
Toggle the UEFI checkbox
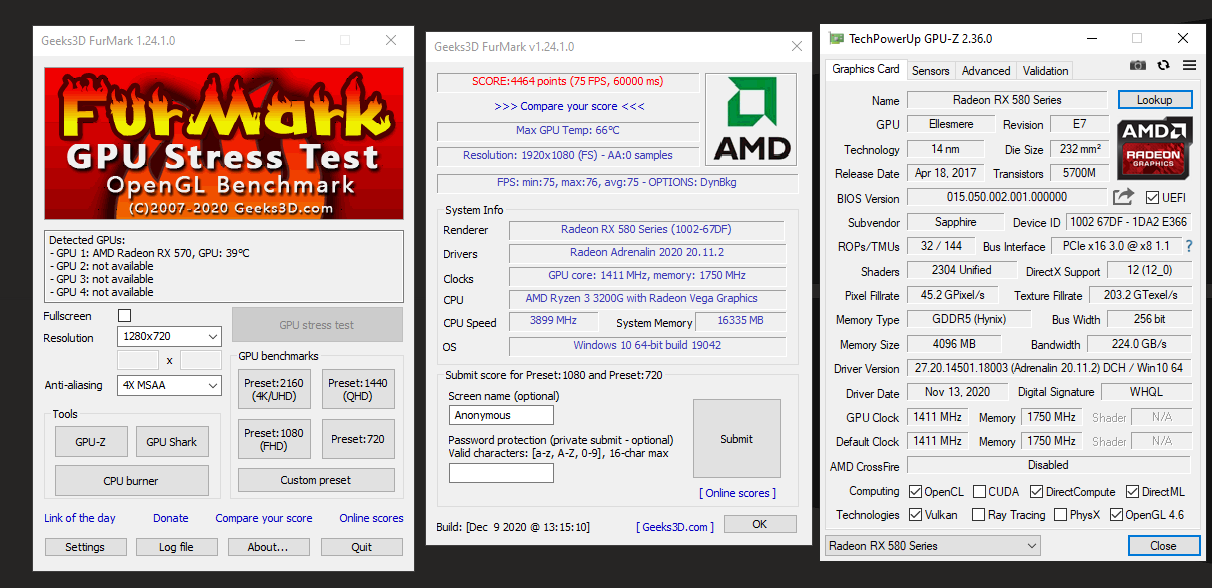(x=1153, y=198)
